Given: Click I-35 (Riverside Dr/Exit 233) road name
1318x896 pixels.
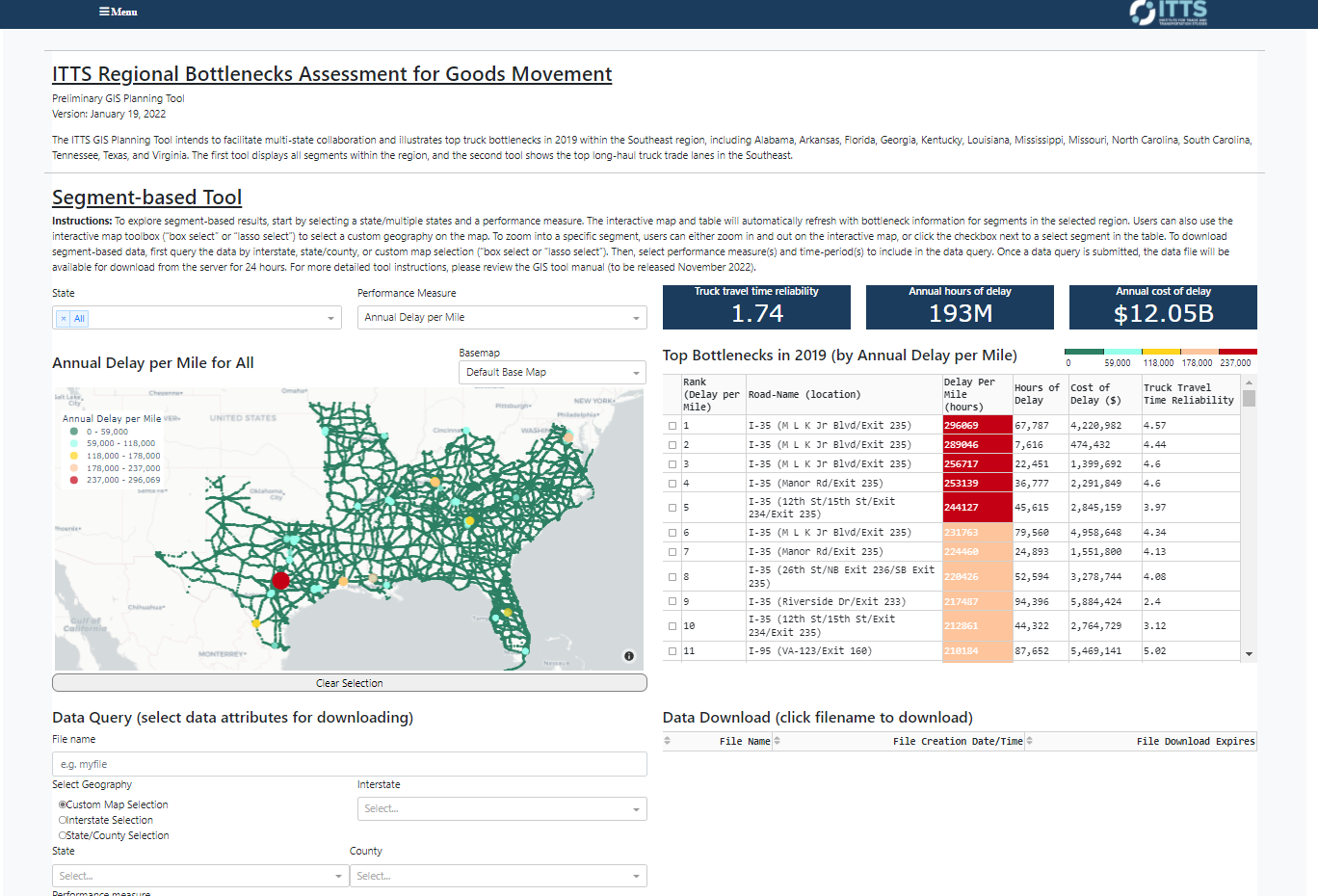Looking at the screenshot, I should [827, 601].
